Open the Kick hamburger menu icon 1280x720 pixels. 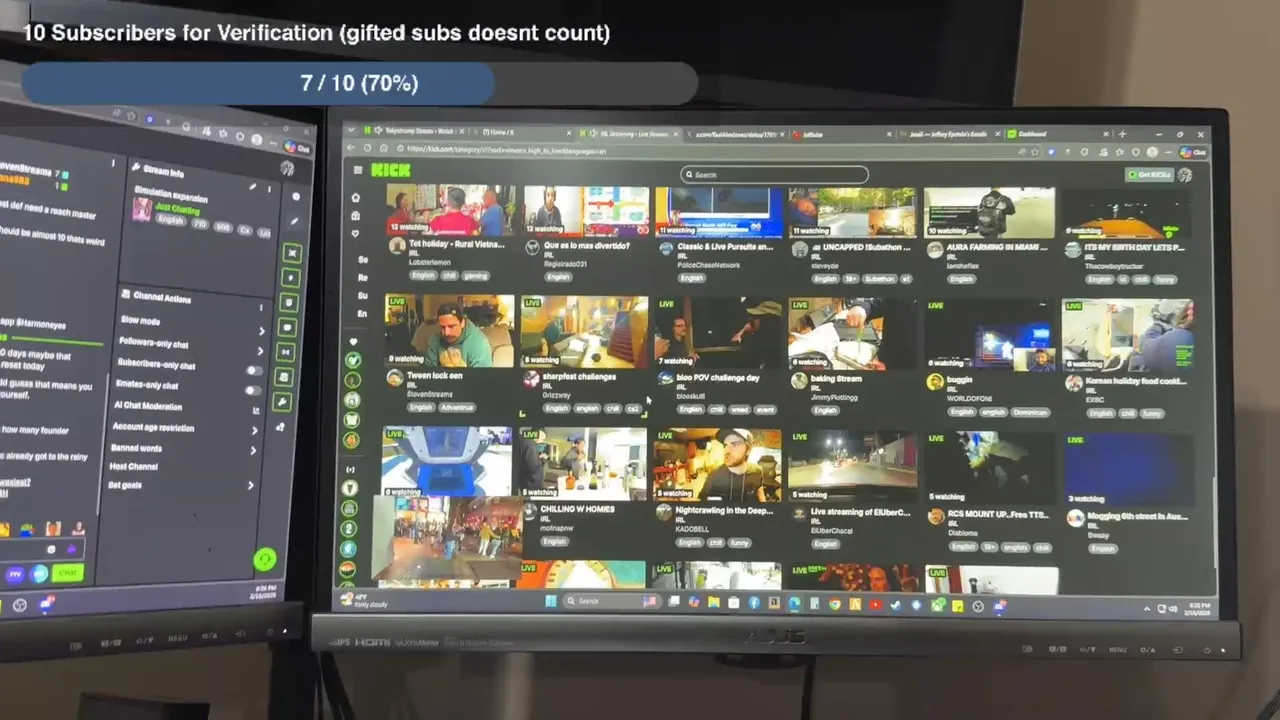click(358, 170)
